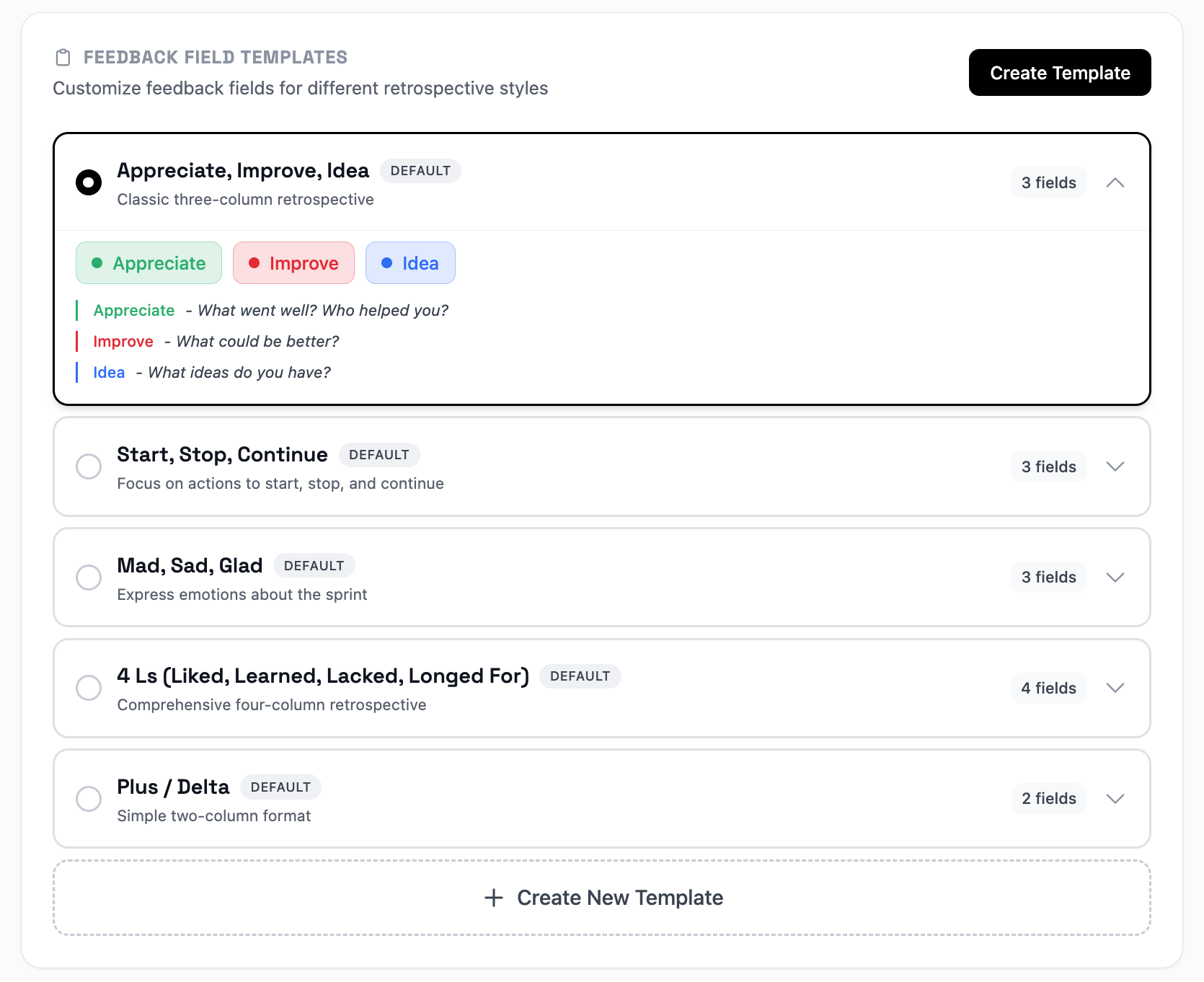Image resolution: width=1204 pixels, height=982 pixels.
Task: Expand the Start, Stop, Continue template
Action: (x=1115, y=466)
